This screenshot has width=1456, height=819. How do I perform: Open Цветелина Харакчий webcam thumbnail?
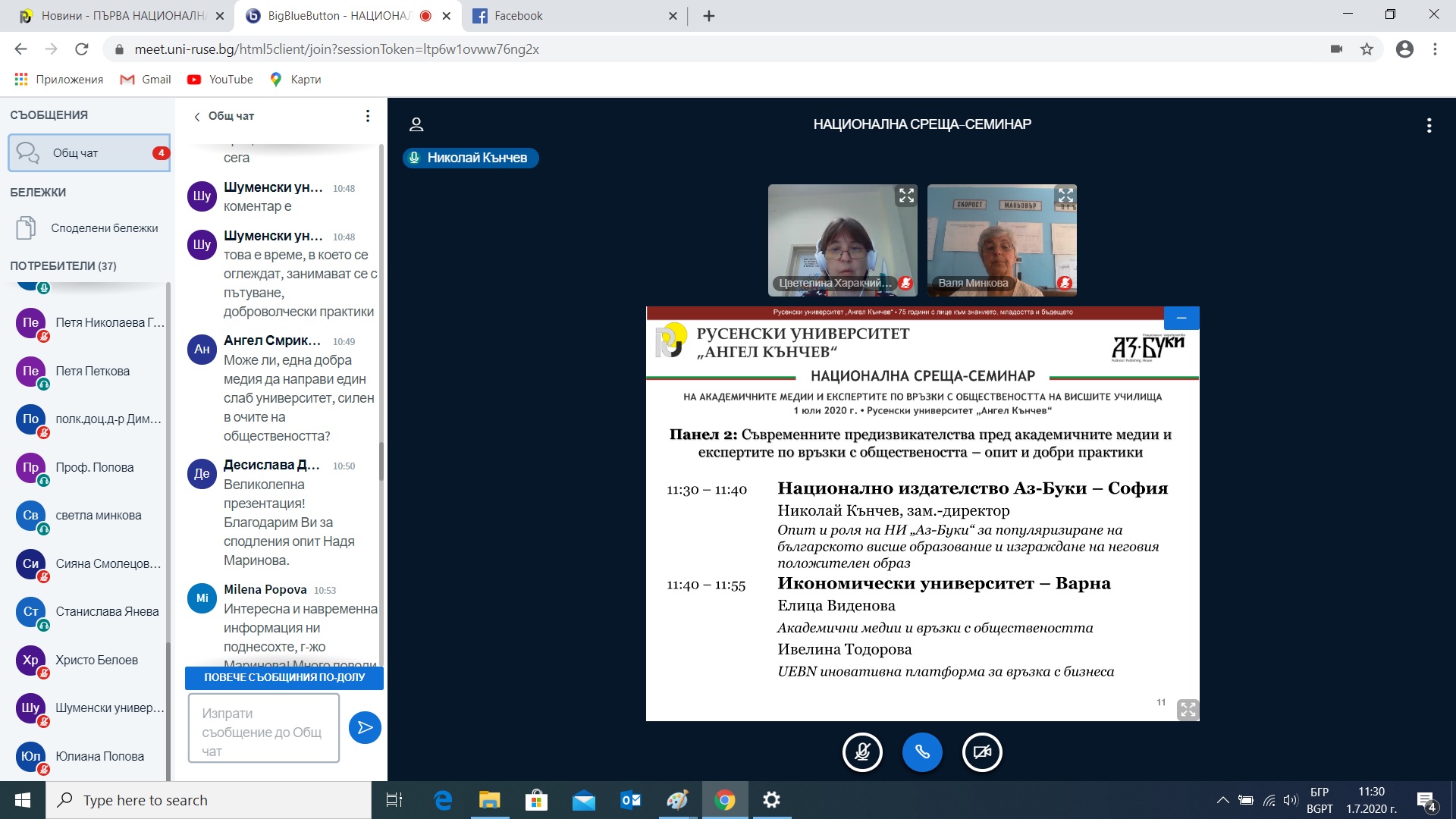tap(843, 240)
